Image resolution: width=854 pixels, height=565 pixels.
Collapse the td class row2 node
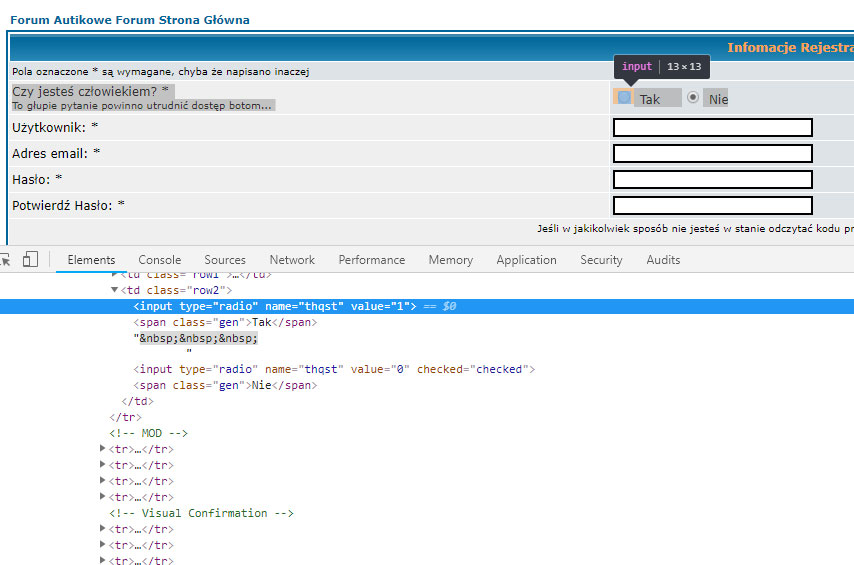coord(114,290)
